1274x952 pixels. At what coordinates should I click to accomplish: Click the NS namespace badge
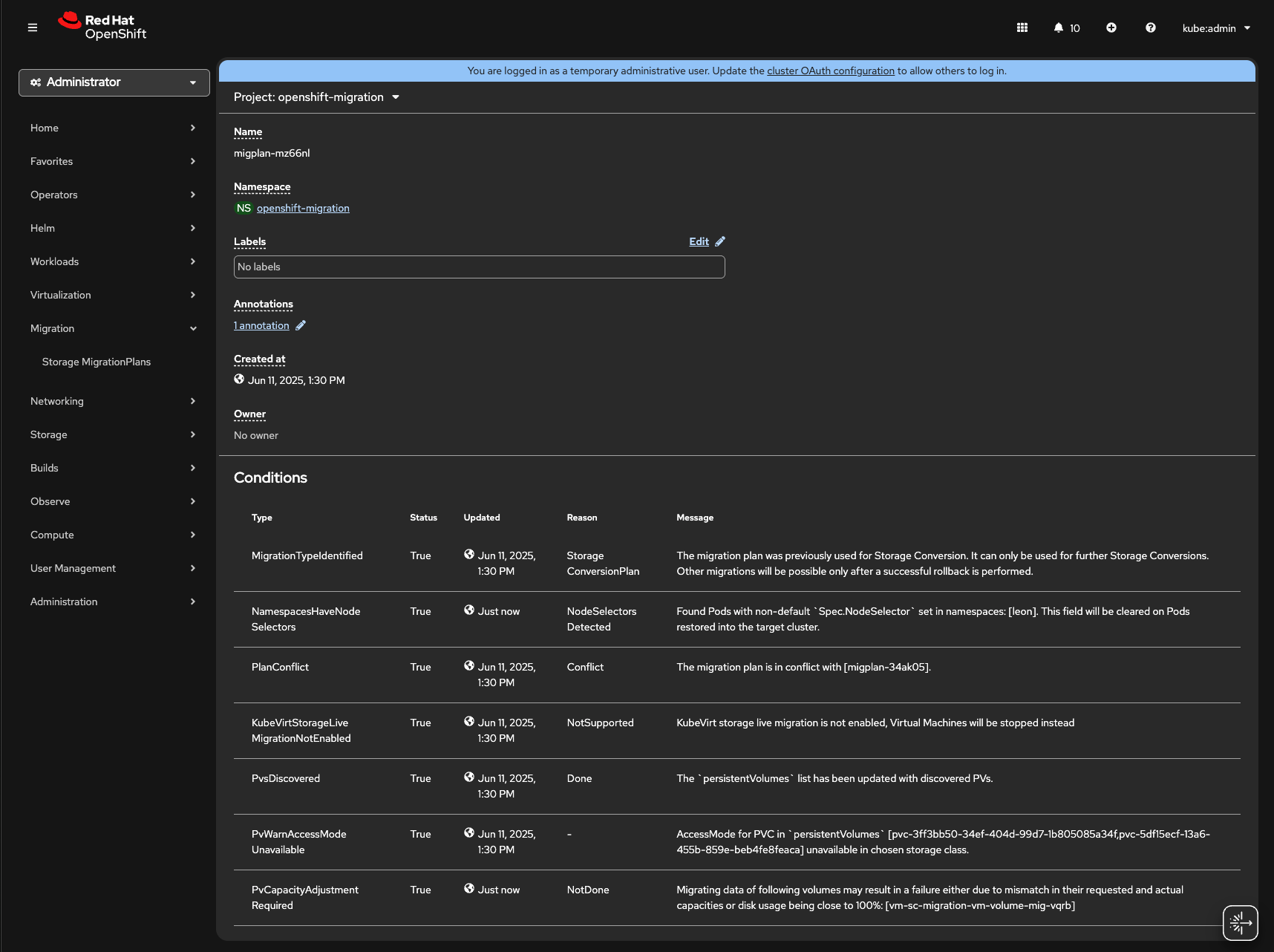[x=244, y=208]
